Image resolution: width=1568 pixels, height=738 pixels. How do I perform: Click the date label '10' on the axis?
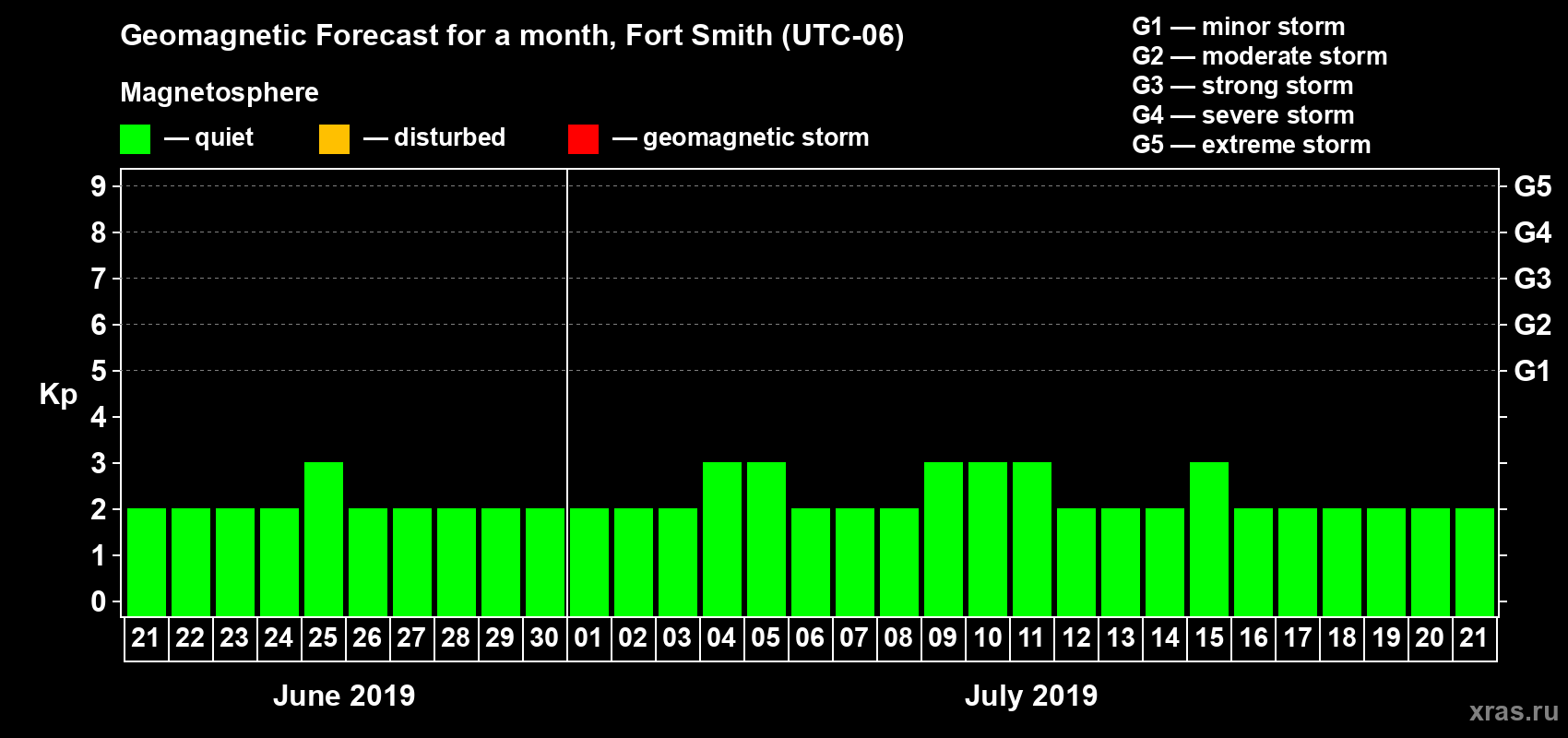coord(987,637)
